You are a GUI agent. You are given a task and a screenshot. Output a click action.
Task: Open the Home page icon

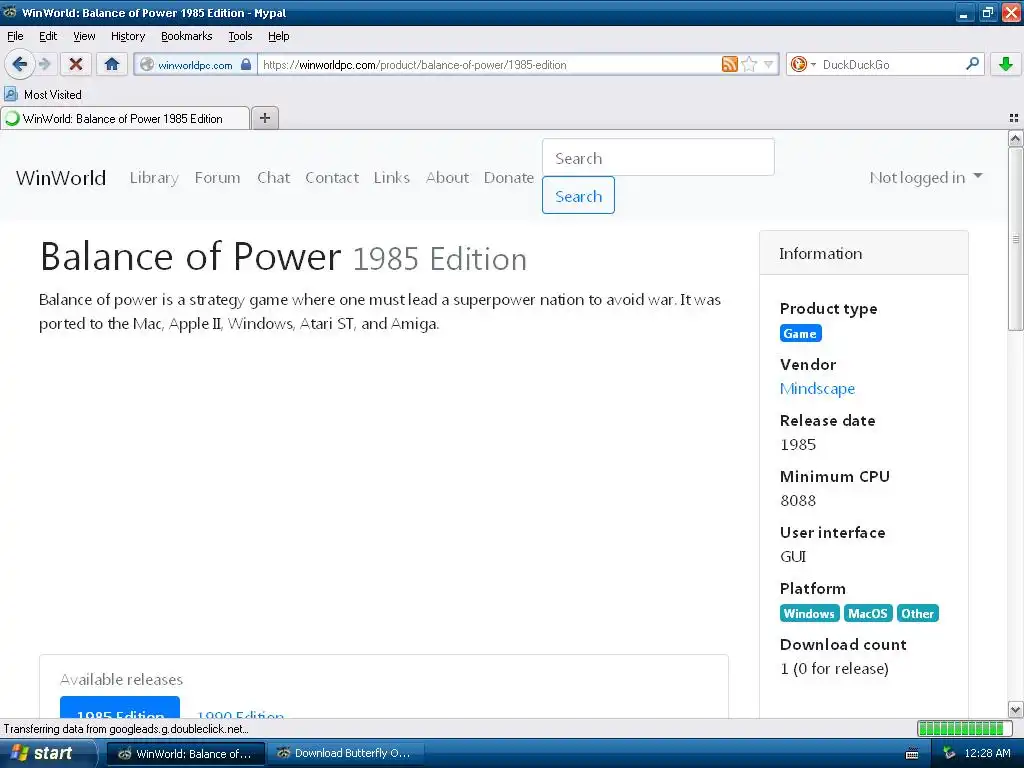(x=112, y=64)
